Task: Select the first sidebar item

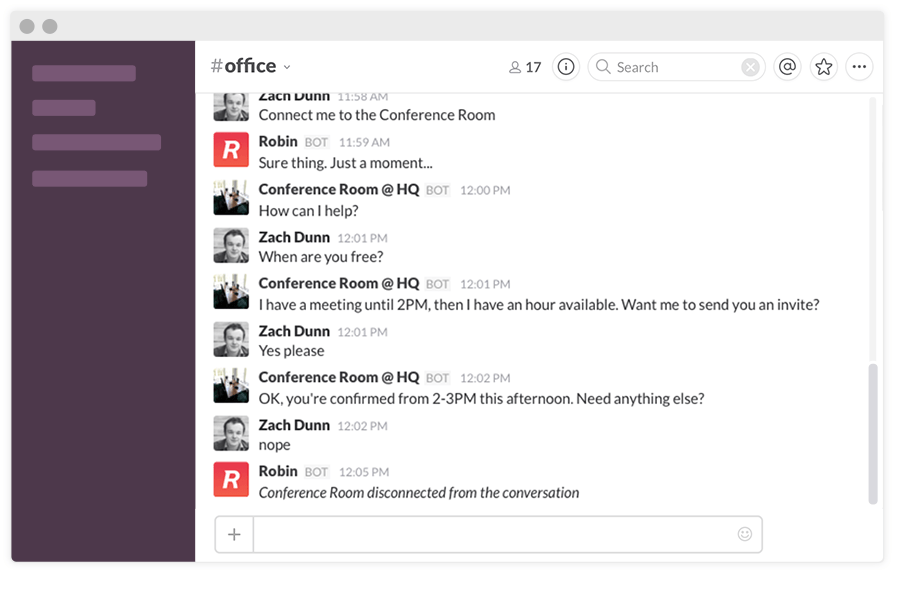Action: coord(84,73)
